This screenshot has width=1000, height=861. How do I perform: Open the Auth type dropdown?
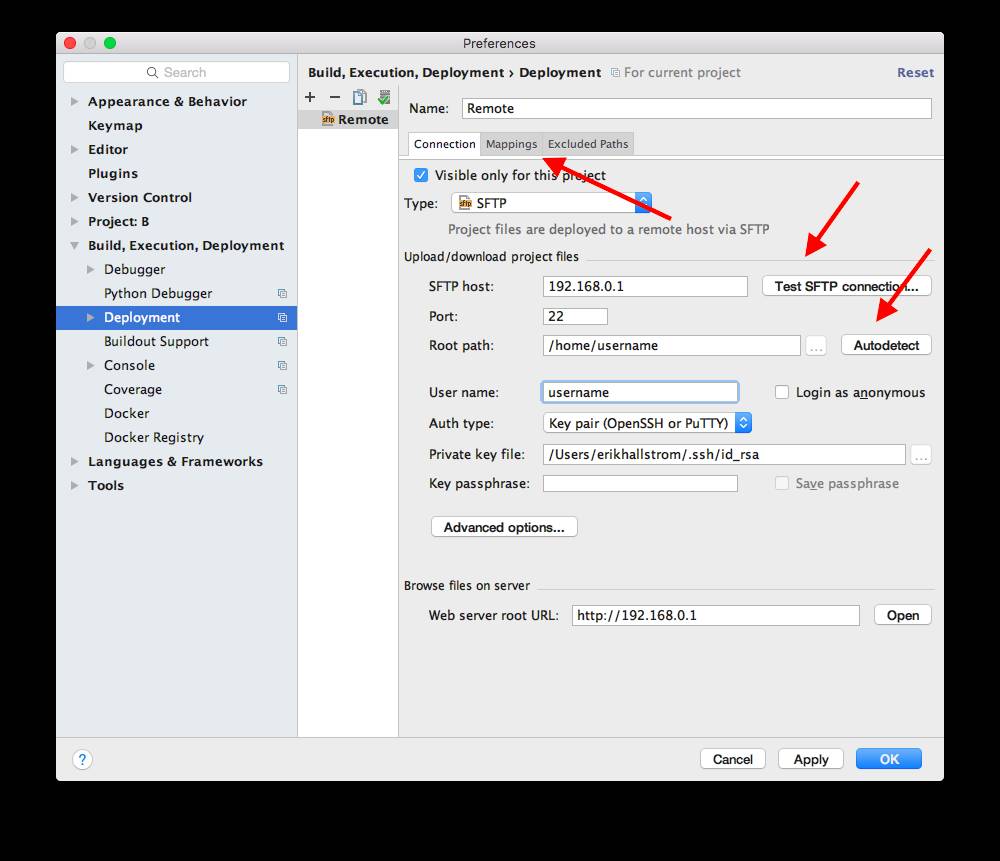pos(647,423)
